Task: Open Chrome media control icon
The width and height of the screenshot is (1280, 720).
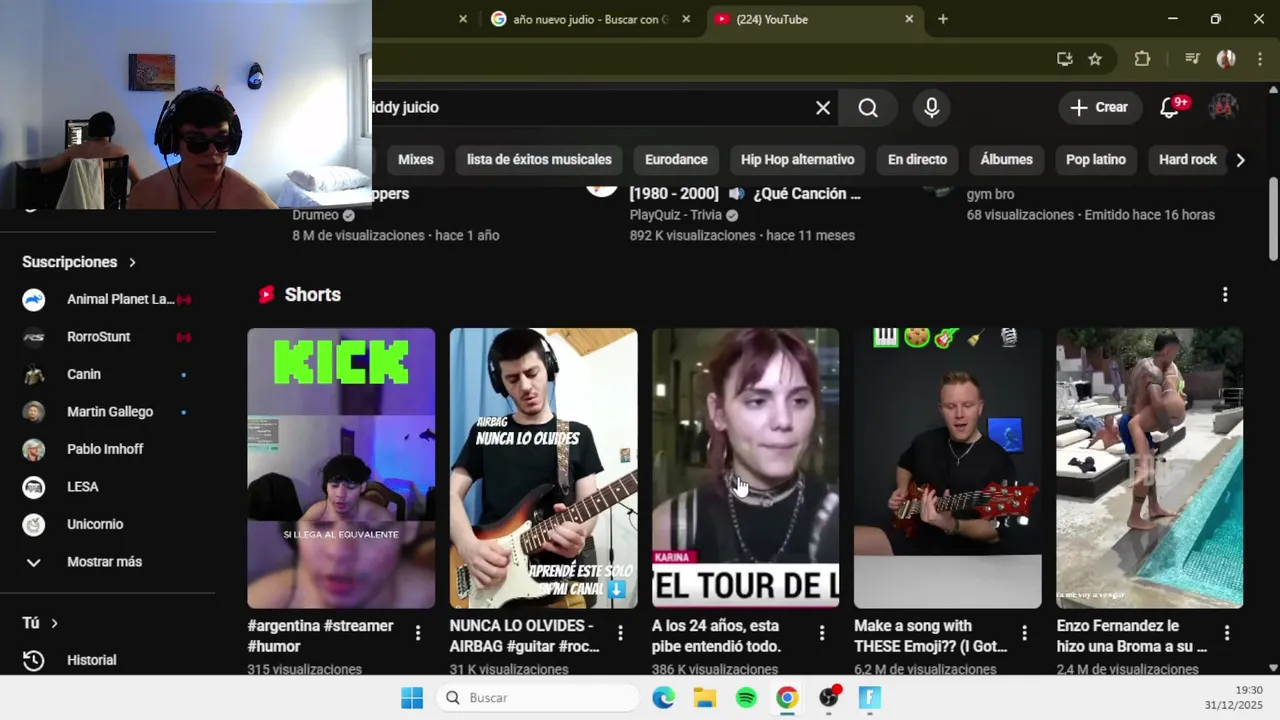Action: (x=1192, y=59)
